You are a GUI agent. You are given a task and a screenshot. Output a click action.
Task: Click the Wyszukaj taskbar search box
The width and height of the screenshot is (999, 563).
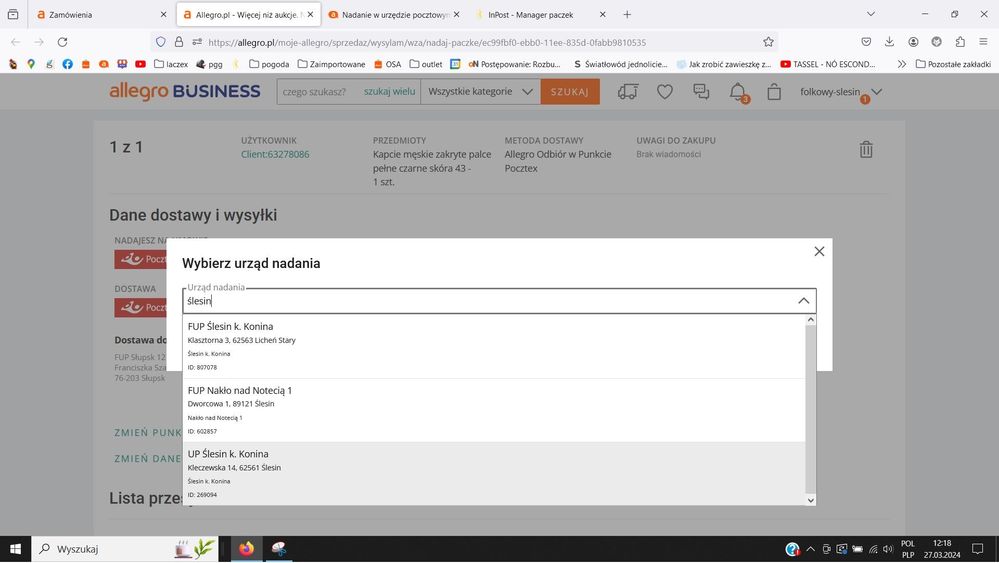click(125, 549)
